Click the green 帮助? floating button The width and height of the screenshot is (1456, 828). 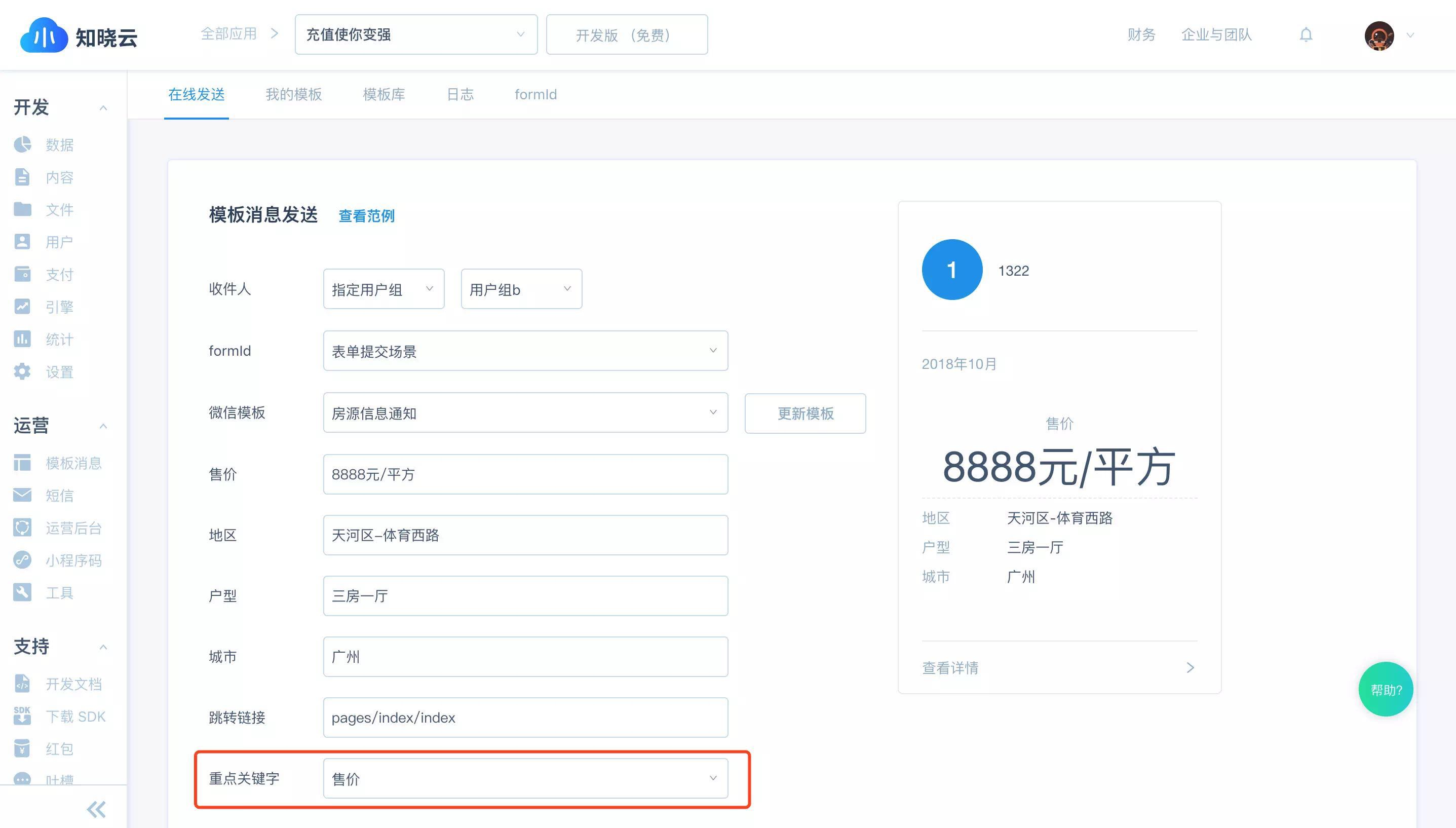(1386, 689)
